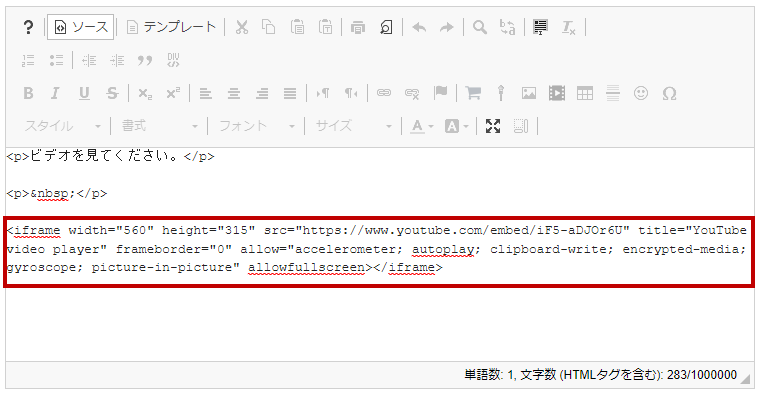The width and height of the screenshot is (759, 393).
Task: Click the Copy icon
Action: point(269,27)
